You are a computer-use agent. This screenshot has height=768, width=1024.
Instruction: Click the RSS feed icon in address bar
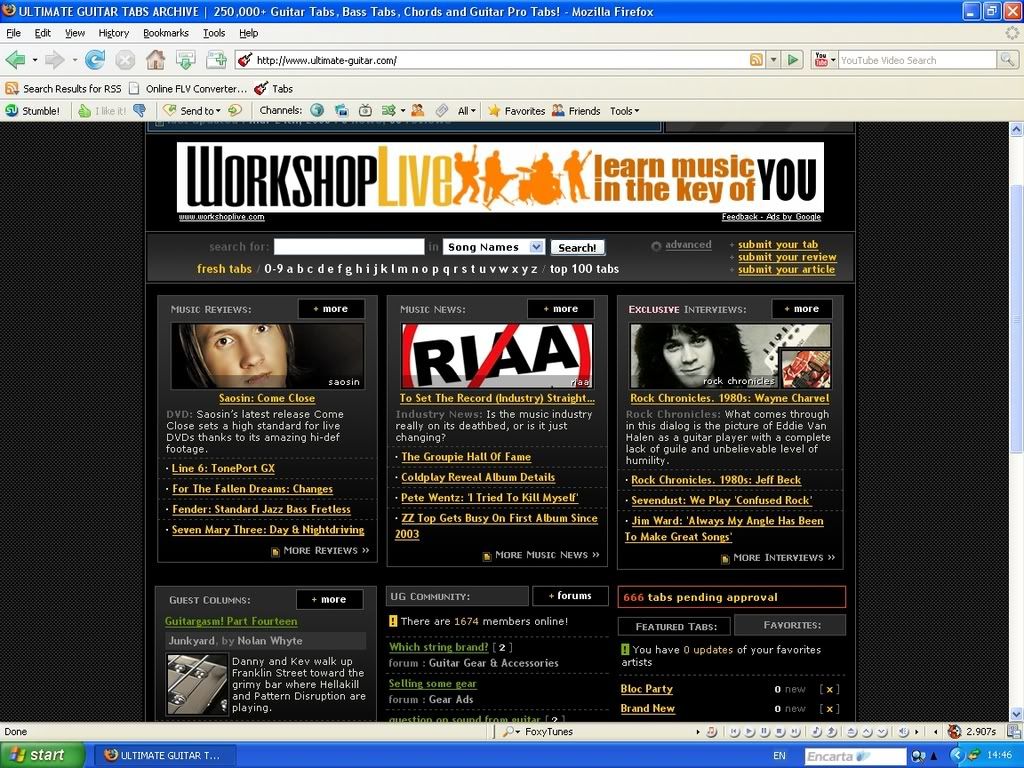756,60
